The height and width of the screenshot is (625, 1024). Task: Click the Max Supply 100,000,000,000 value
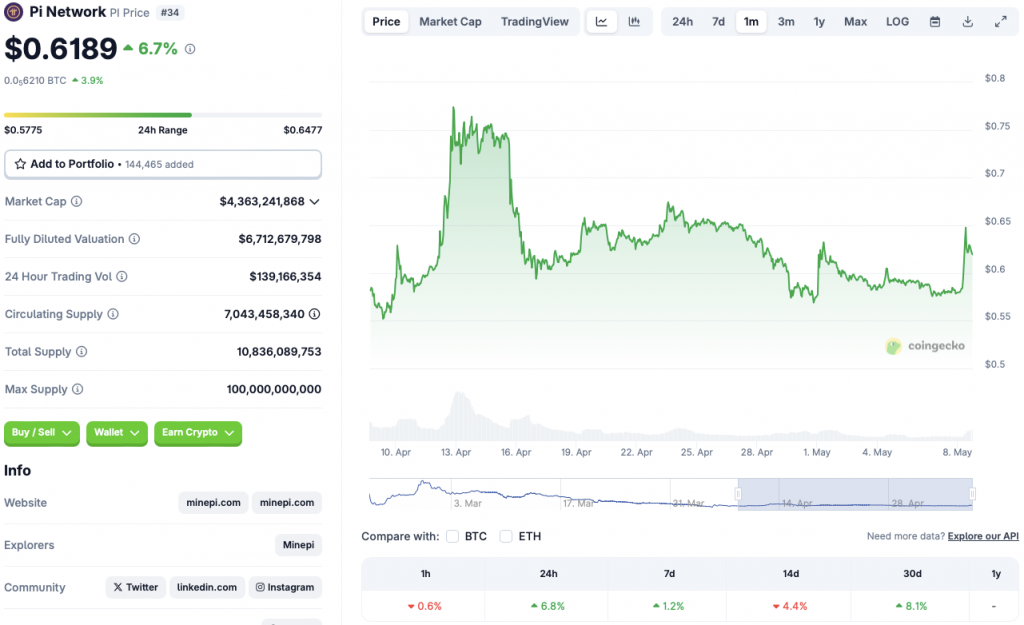coord(274,389)
